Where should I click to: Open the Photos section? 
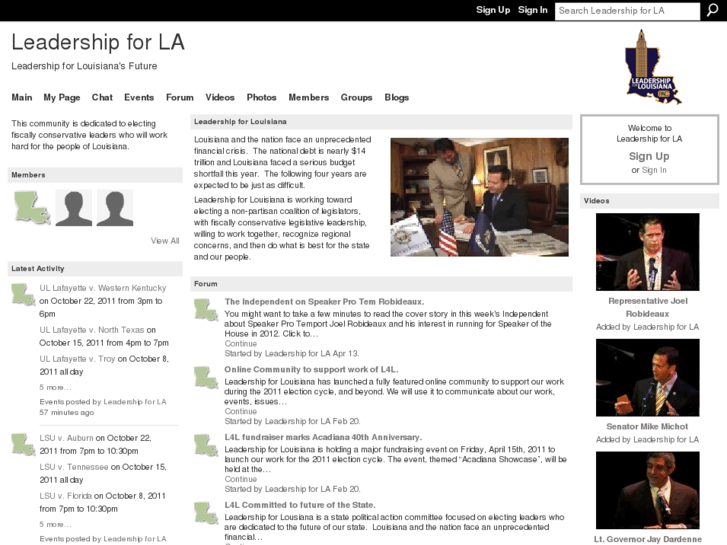[261, 97]
